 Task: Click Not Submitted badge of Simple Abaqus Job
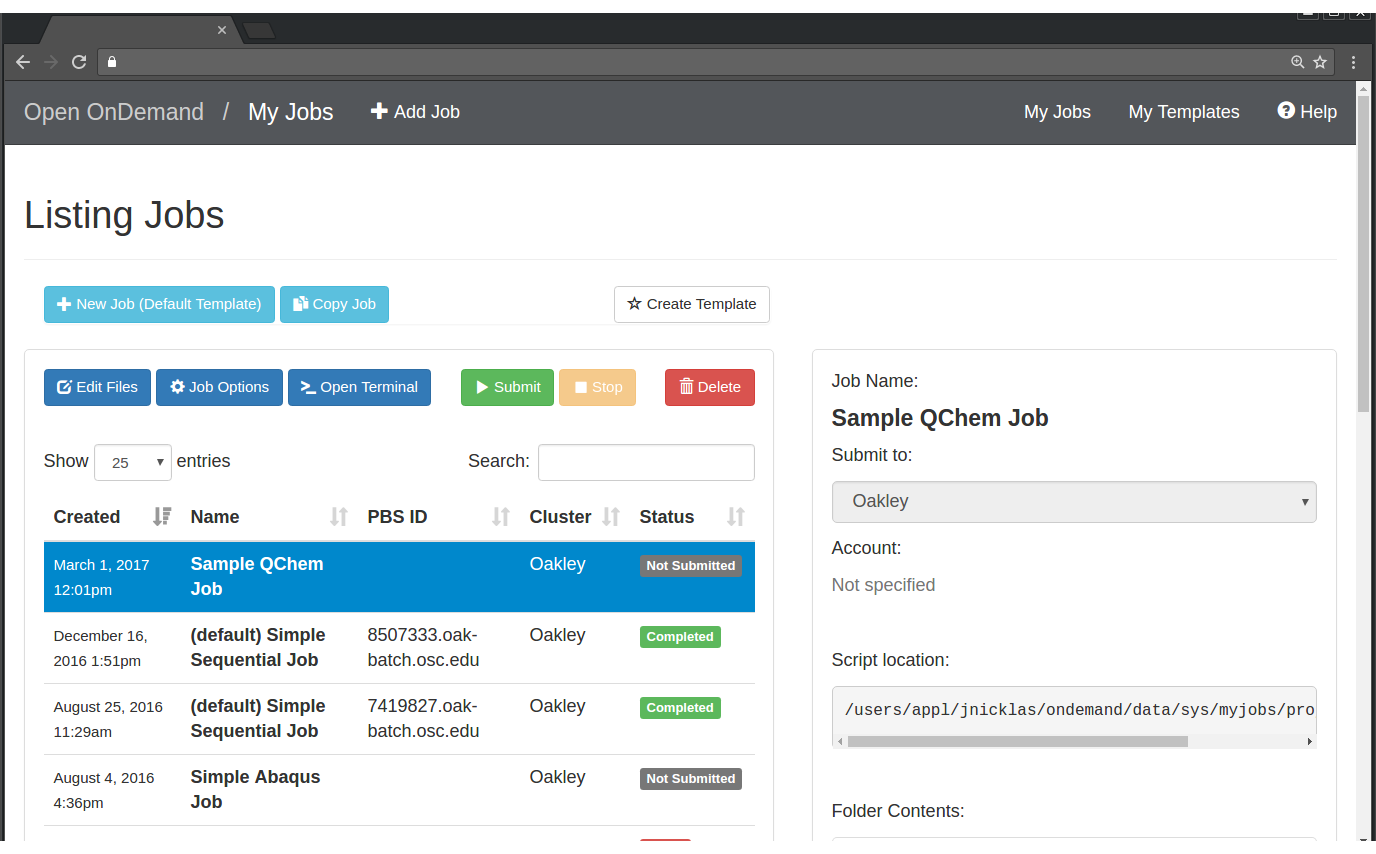click(x=691, y=779)
